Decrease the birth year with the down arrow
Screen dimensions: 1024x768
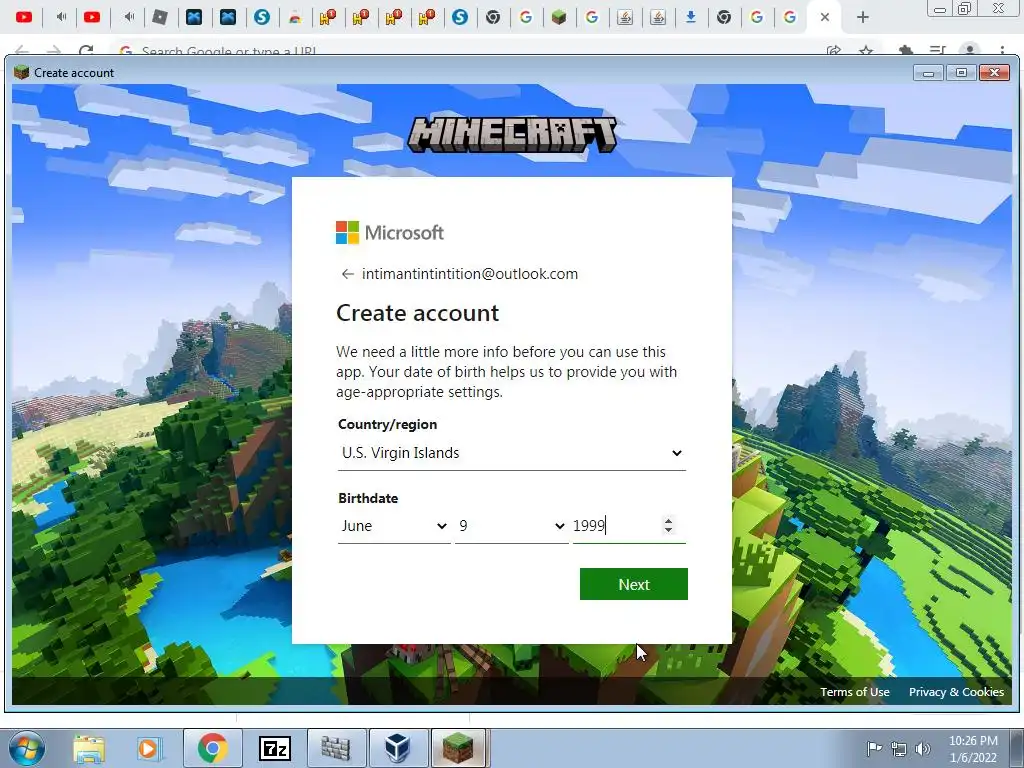[x=668, y=530]
